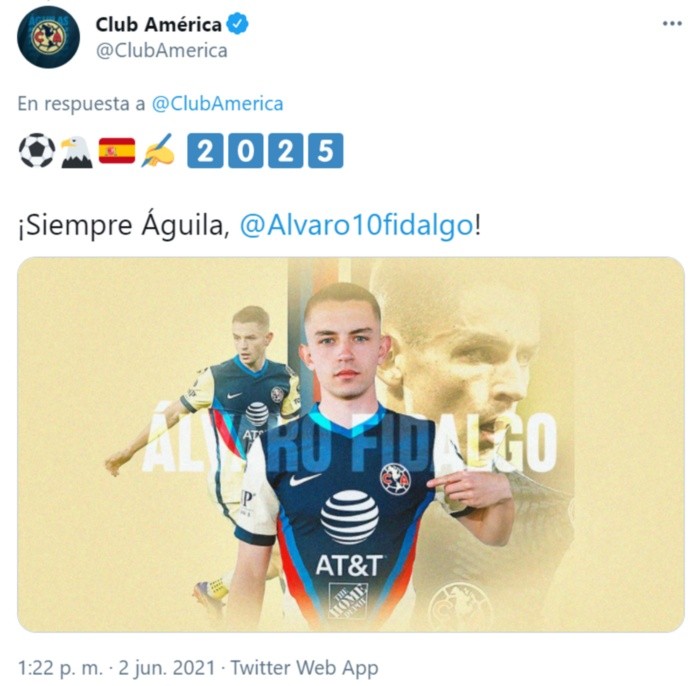Viewport: 700px width, 686px height.
Task: Click the AT&T globe logo on jersey
Action: 350,517
